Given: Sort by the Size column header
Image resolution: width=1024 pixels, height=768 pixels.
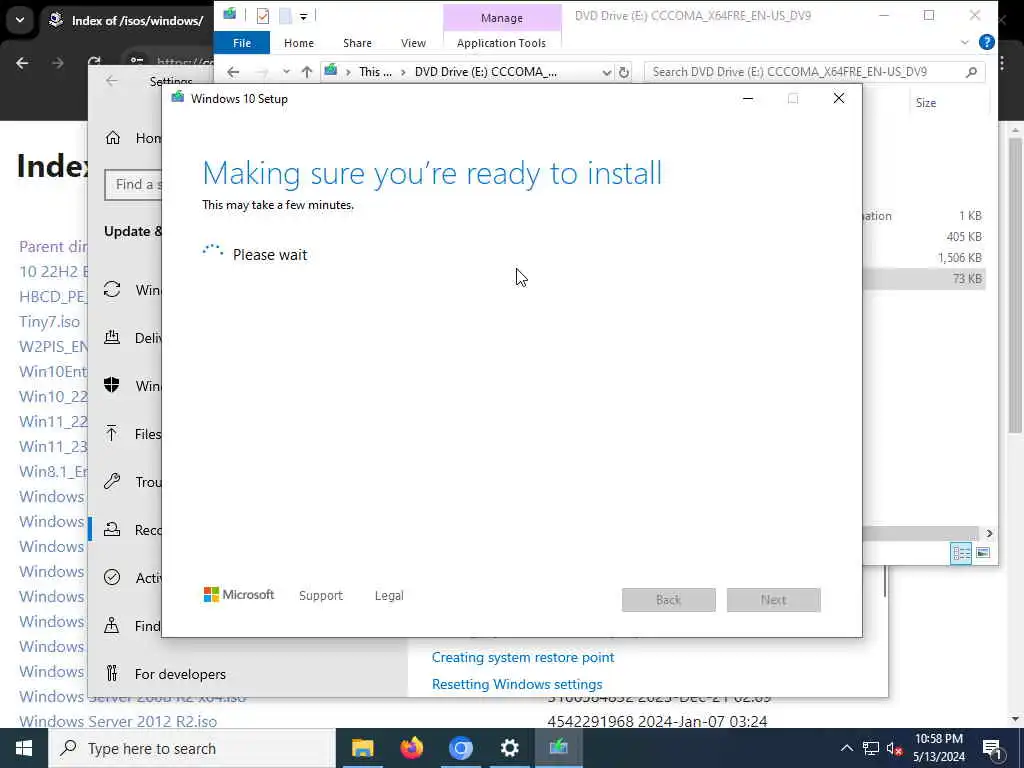Looking at the screenshot, I should 926,103.
